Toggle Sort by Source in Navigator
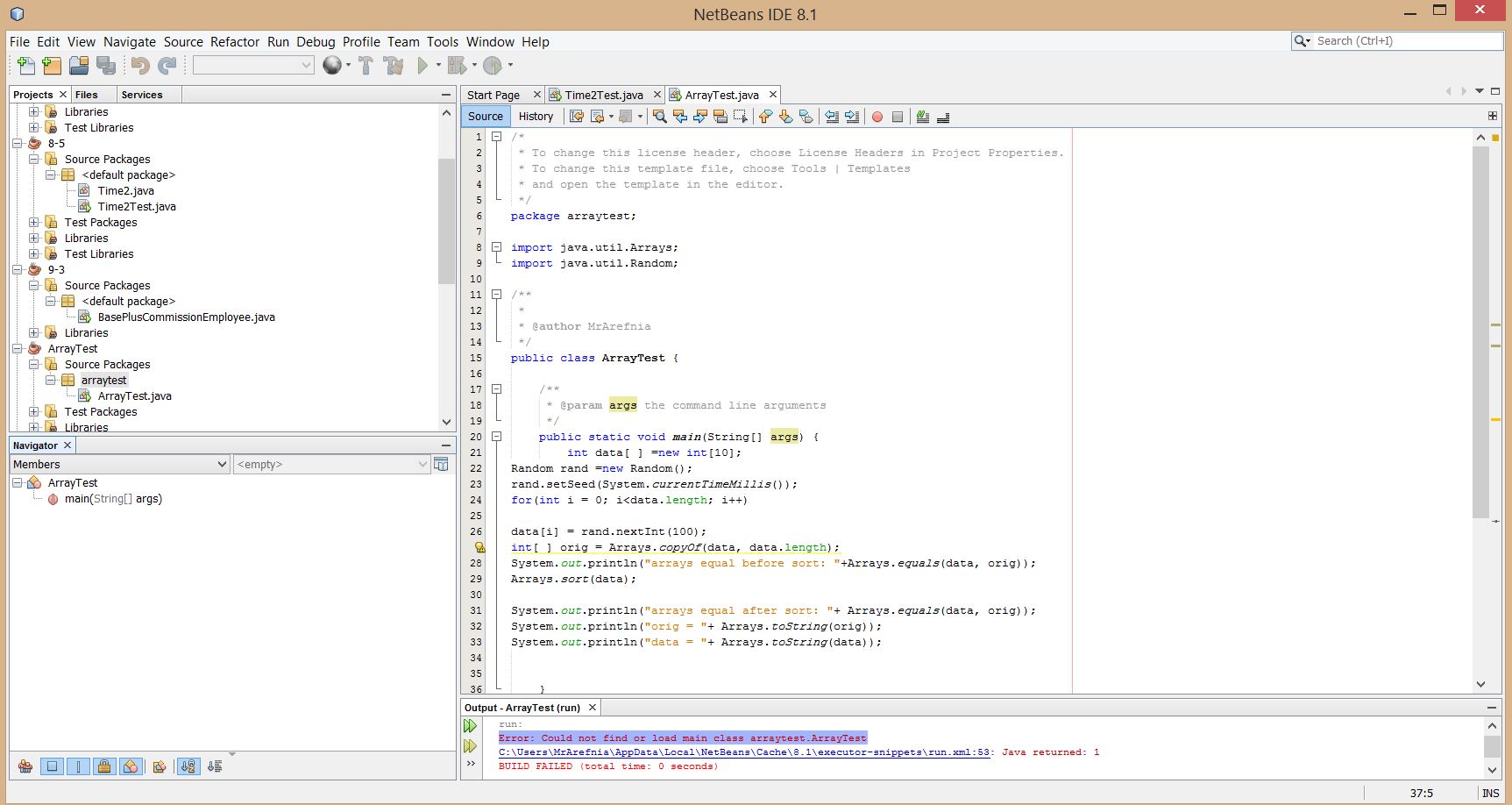The image size is (1512, 805). 215,766
